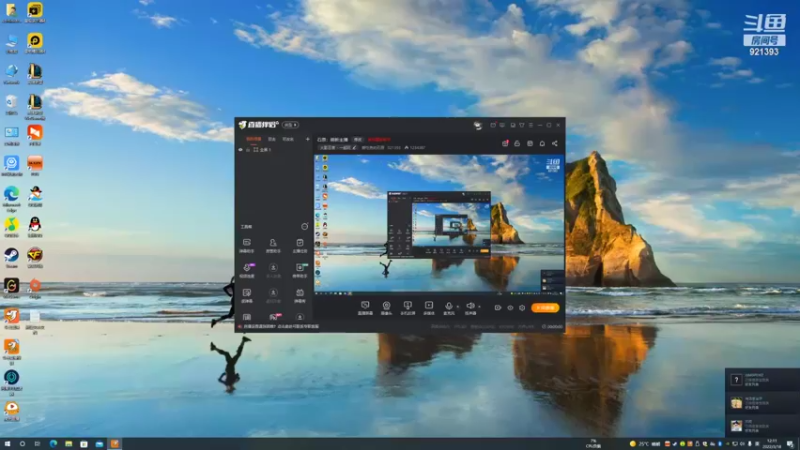Viewport: 800px width, 450px height.
Task: Open the taskbar search circle
Action: 22,444
